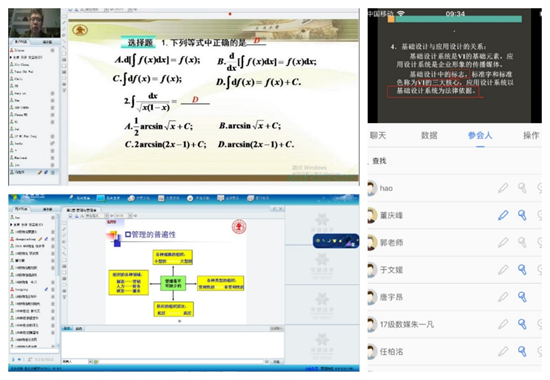Viewport: 550px width, 380px height.
Task: Click the pencil icon for 唐宇昂
Action: 503,297
